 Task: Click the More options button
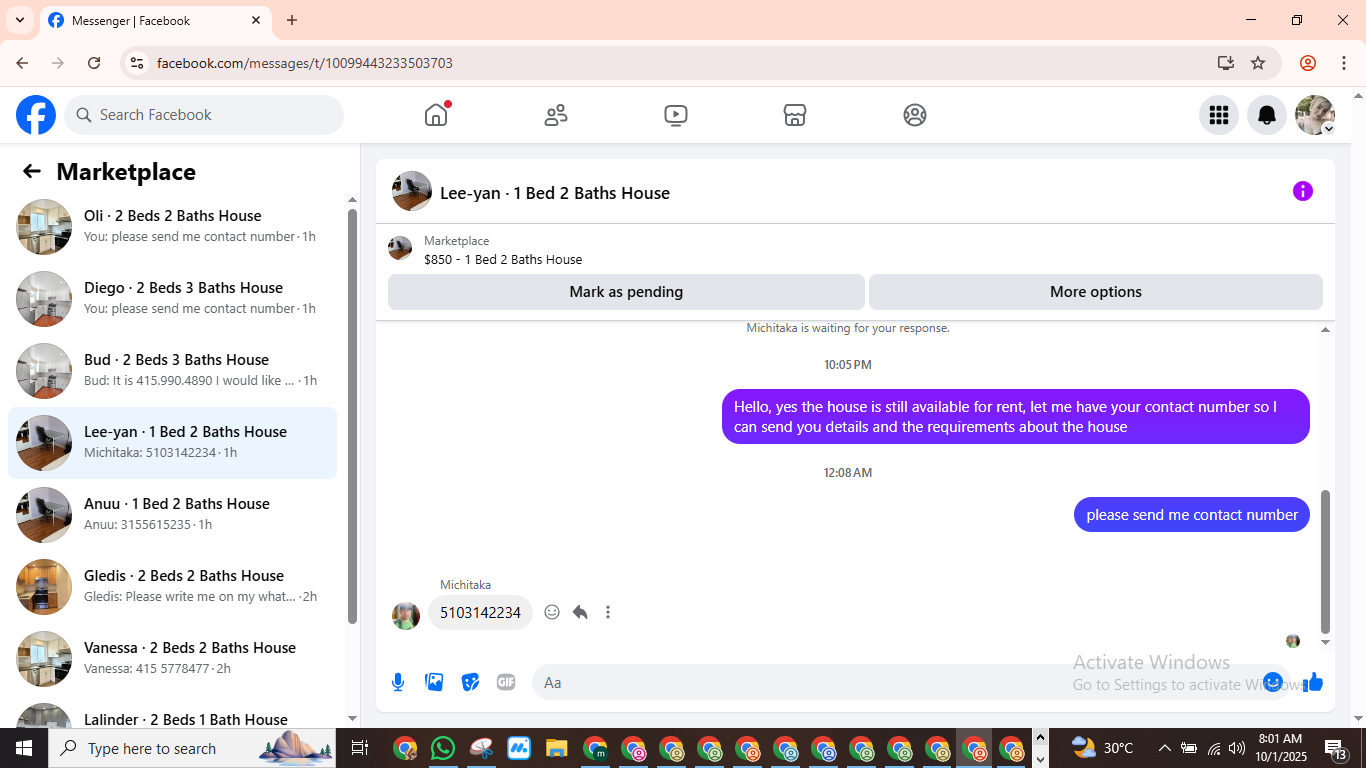1096,292
